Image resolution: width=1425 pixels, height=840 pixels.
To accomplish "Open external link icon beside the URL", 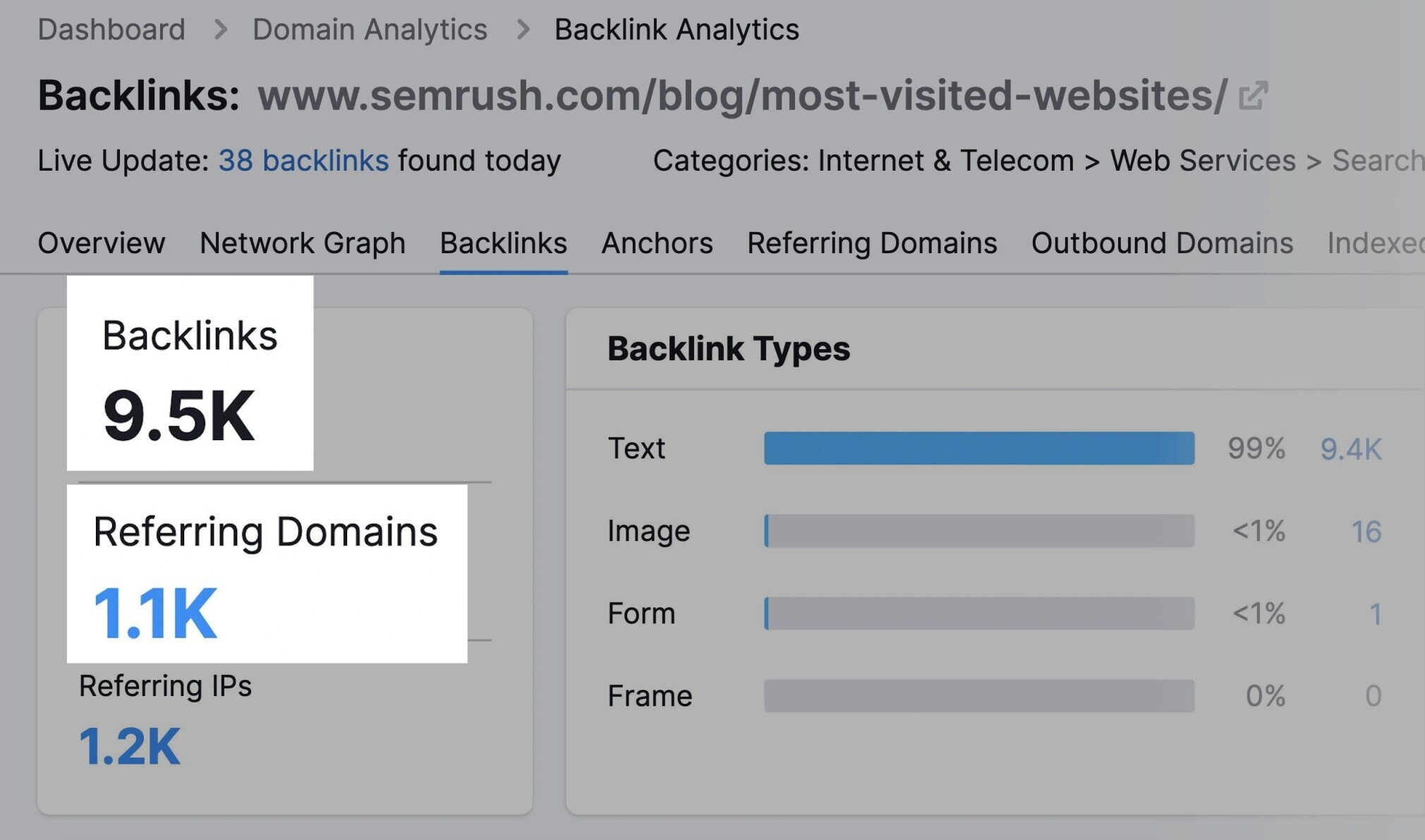I will (1253, 96).
